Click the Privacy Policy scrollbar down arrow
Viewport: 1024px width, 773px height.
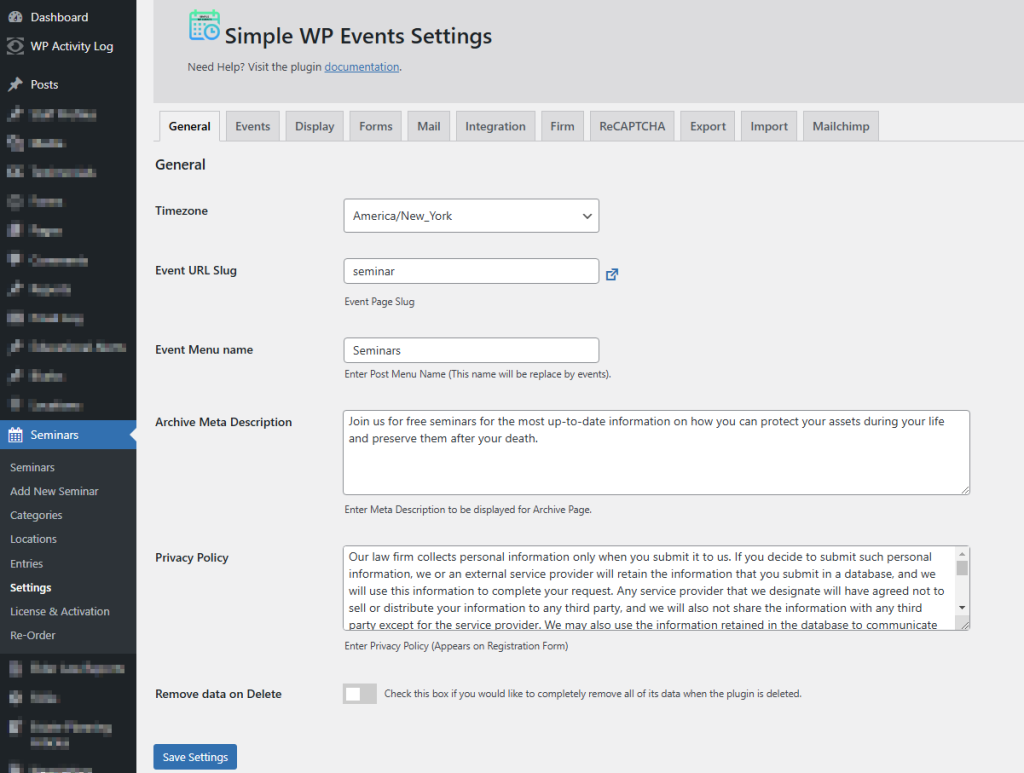click(x=962, y=608)
